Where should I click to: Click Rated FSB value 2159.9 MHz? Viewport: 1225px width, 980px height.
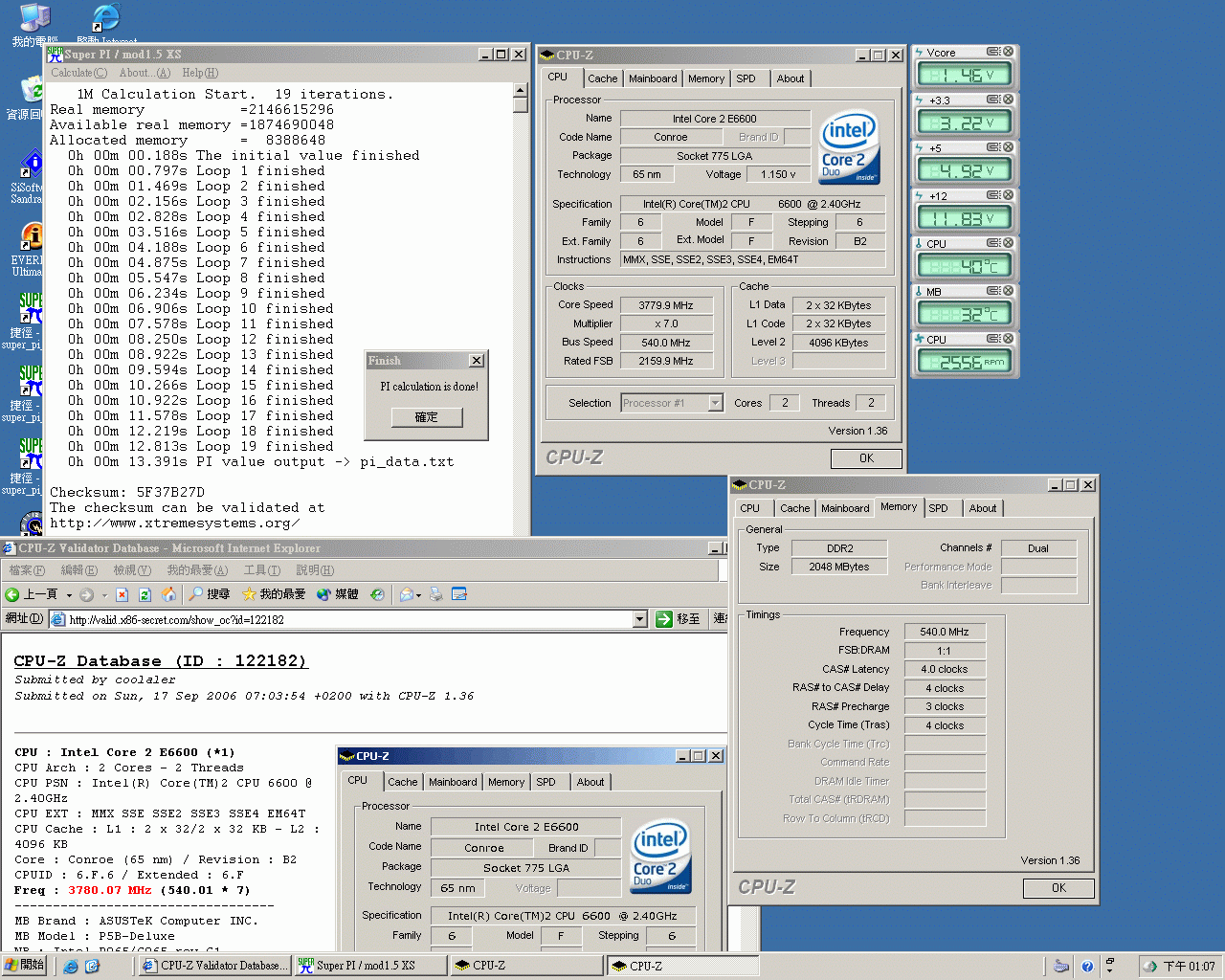(x=667, y=361)
